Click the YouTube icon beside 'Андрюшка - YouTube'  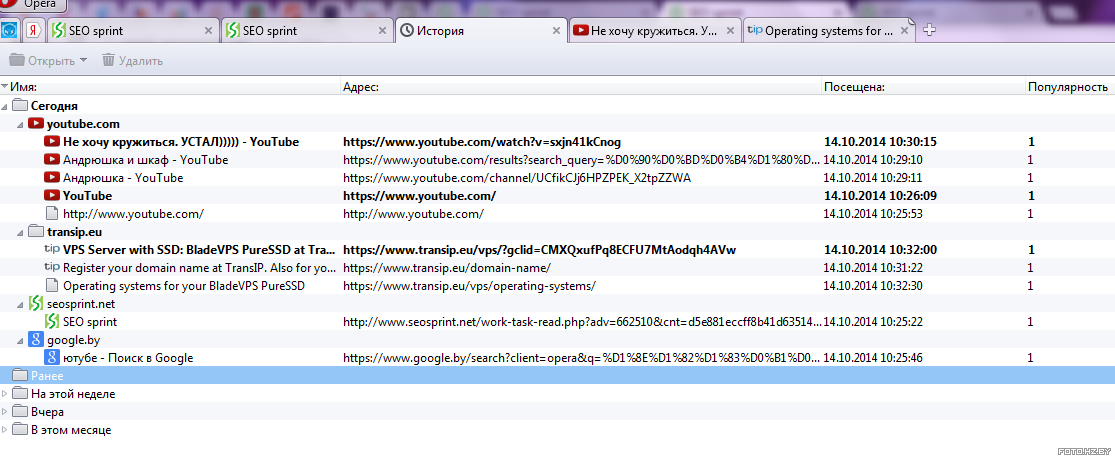[51, 178]
